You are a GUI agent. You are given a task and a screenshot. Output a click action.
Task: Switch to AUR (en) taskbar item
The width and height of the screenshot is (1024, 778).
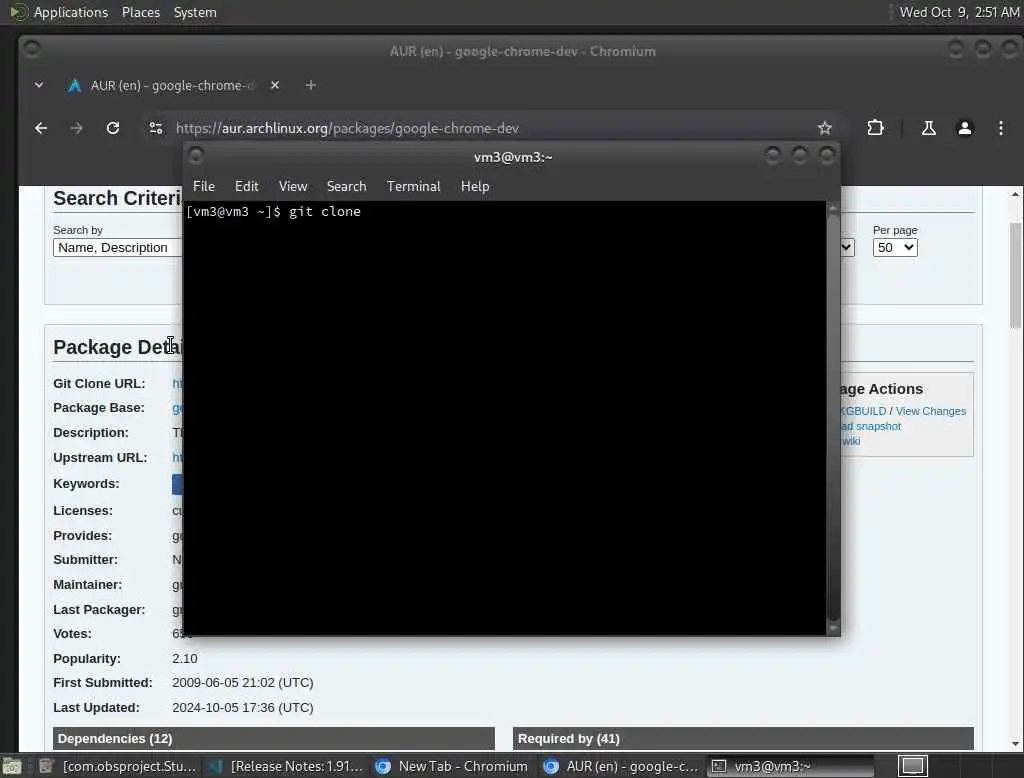pyautogui.click(x=621, y=766)
